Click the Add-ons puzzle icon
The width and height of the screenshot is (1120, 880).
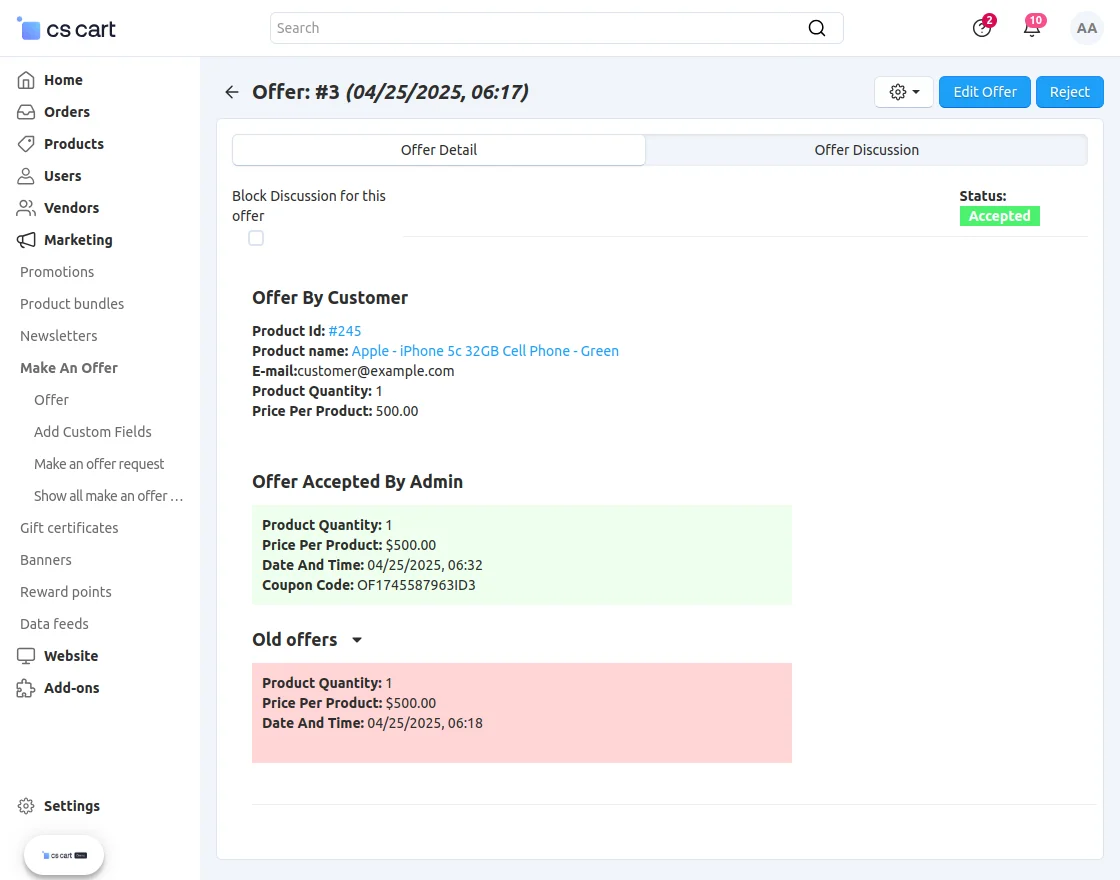pos(26,688)
